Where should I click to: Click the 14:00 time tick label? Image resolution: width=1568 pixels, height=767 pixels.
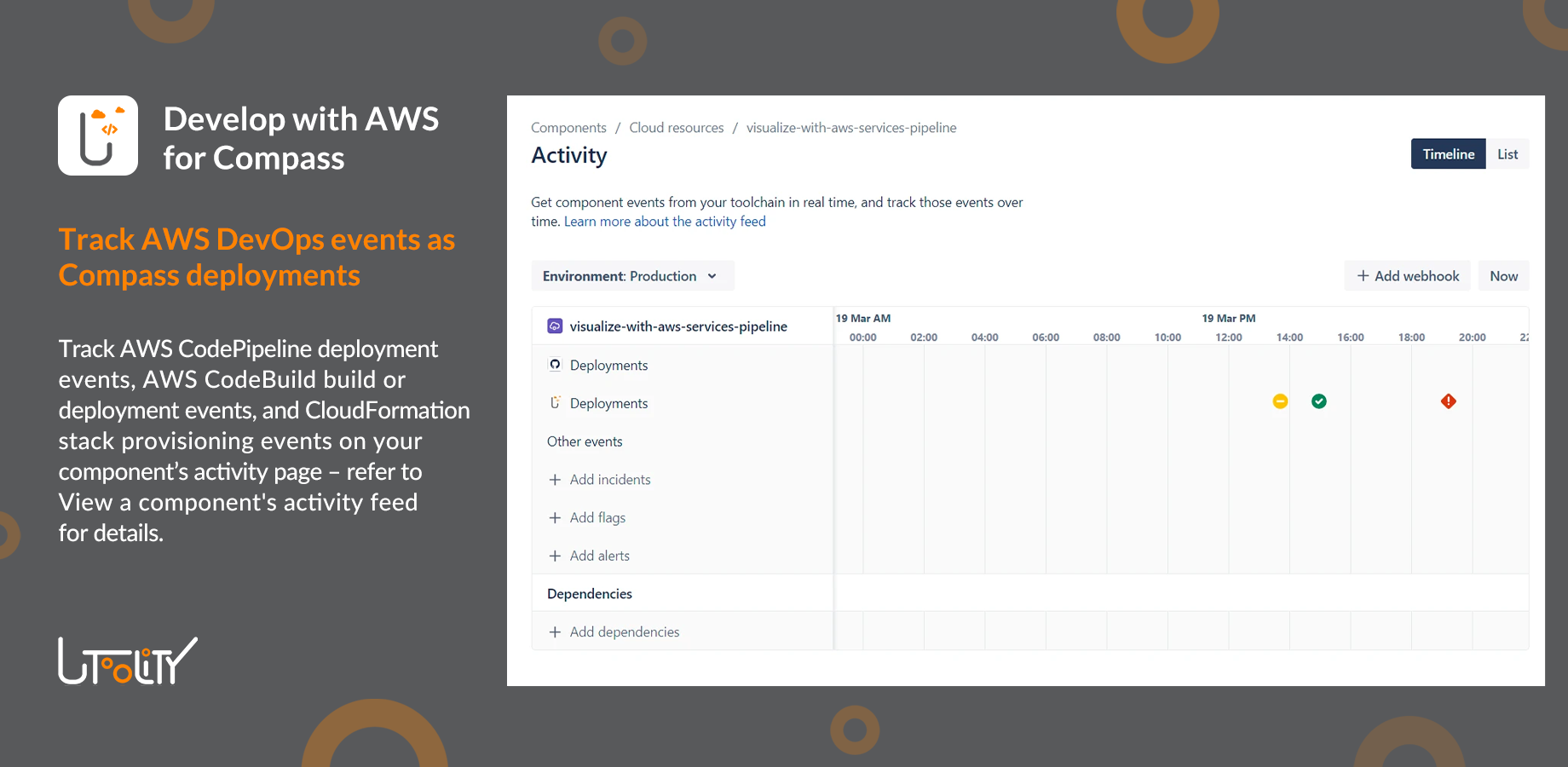click(x=1289, y=337)
